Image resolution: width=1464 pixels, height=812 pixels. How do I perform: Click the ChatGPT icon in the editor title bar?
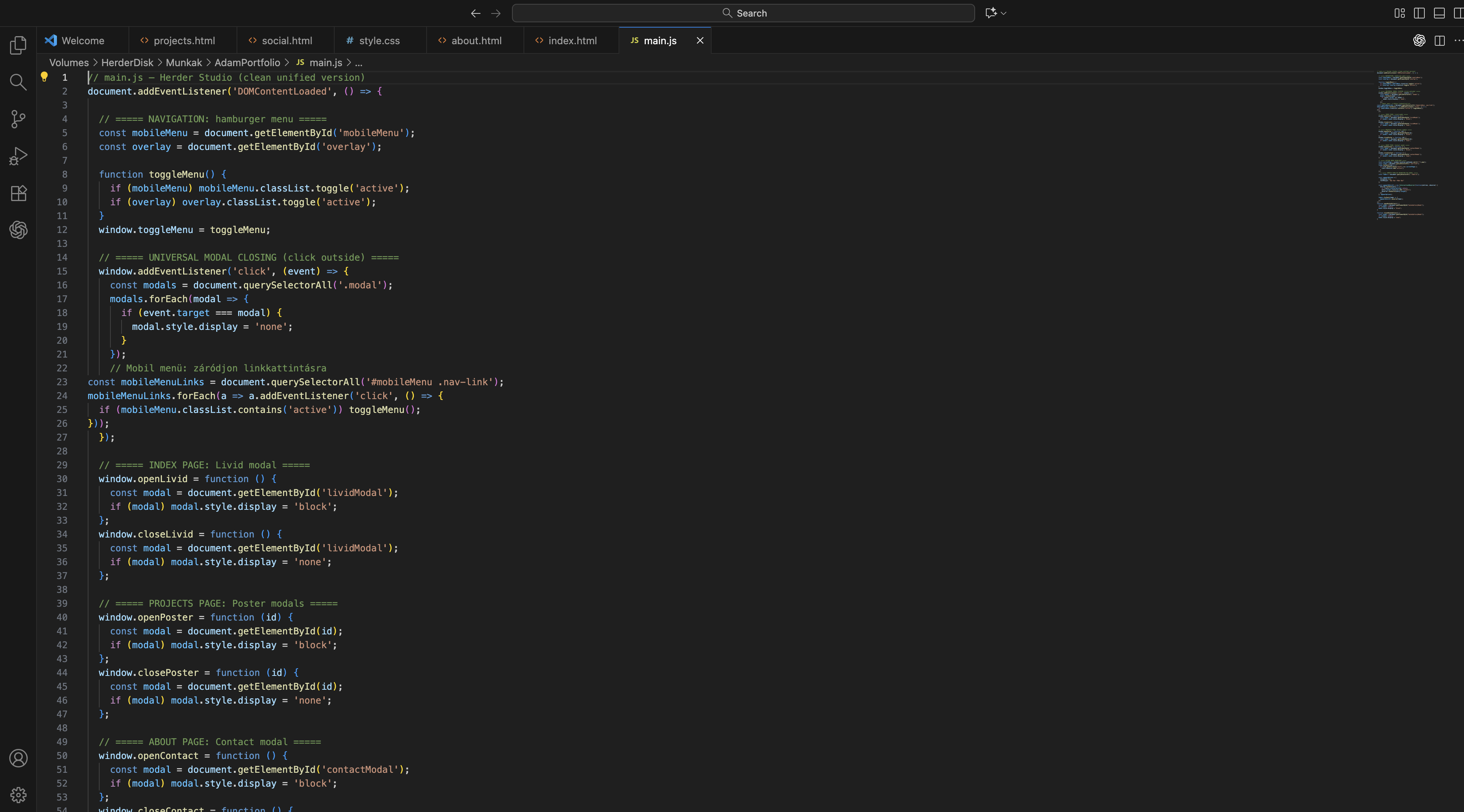1419,40
